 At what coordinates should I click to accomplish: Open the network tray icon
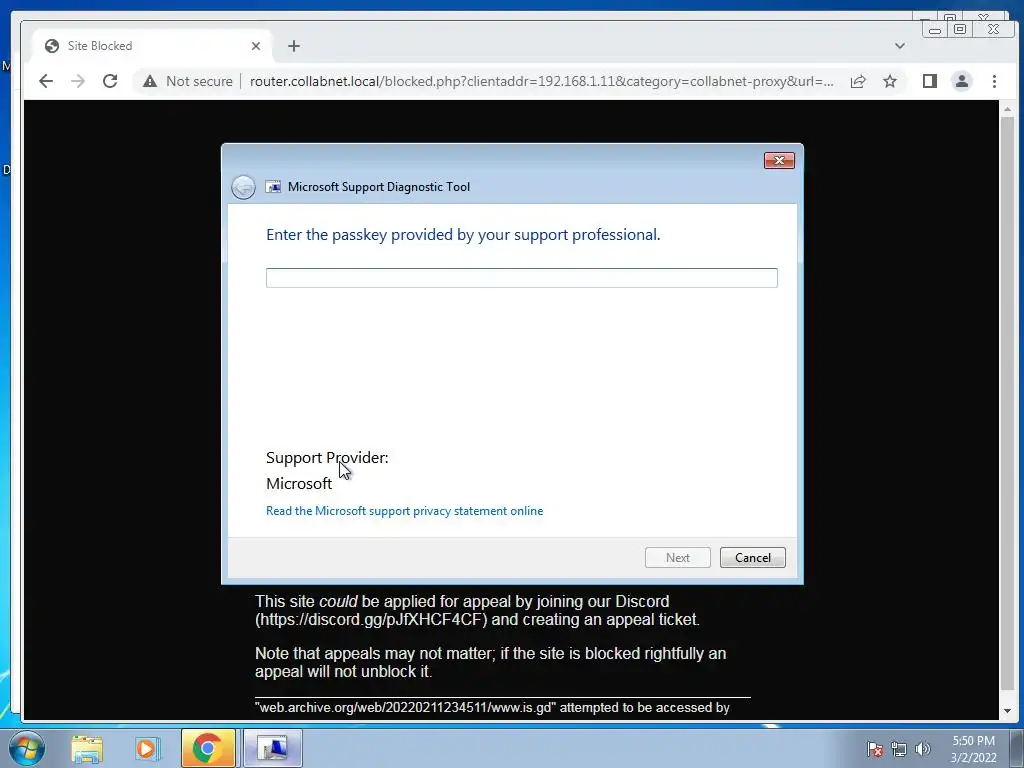click(899, 749)
